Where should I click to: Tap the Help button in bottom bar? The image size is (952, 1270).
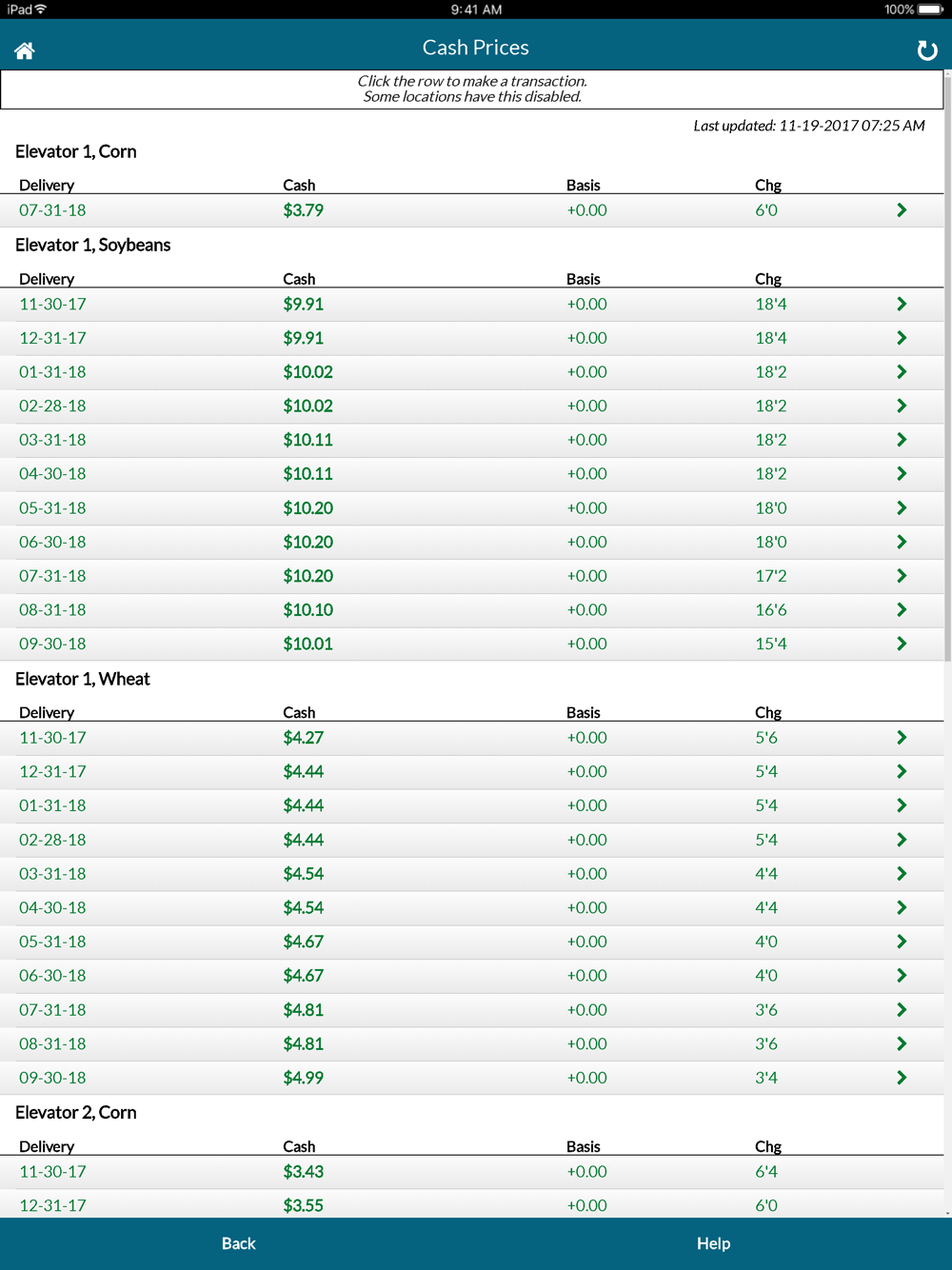point(713,1243)
